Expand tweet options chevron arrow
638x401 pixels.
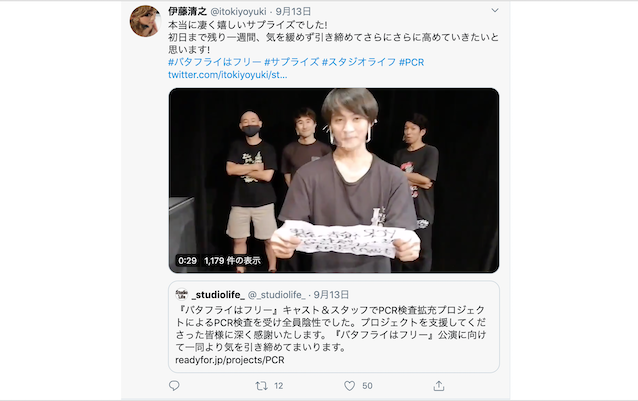click(x=495, y=10)
